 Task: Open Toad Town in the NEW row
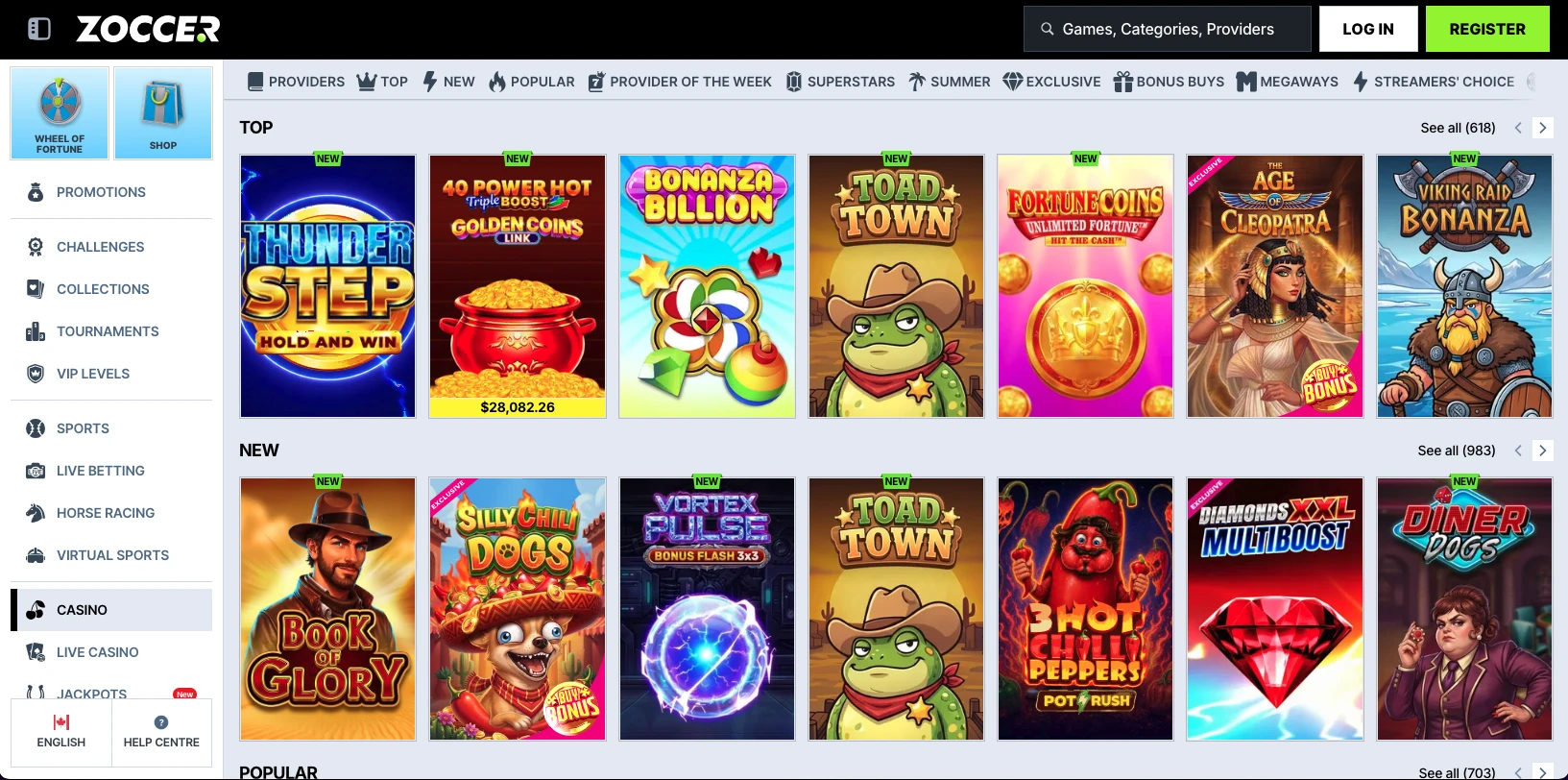(x=896, y=609)
